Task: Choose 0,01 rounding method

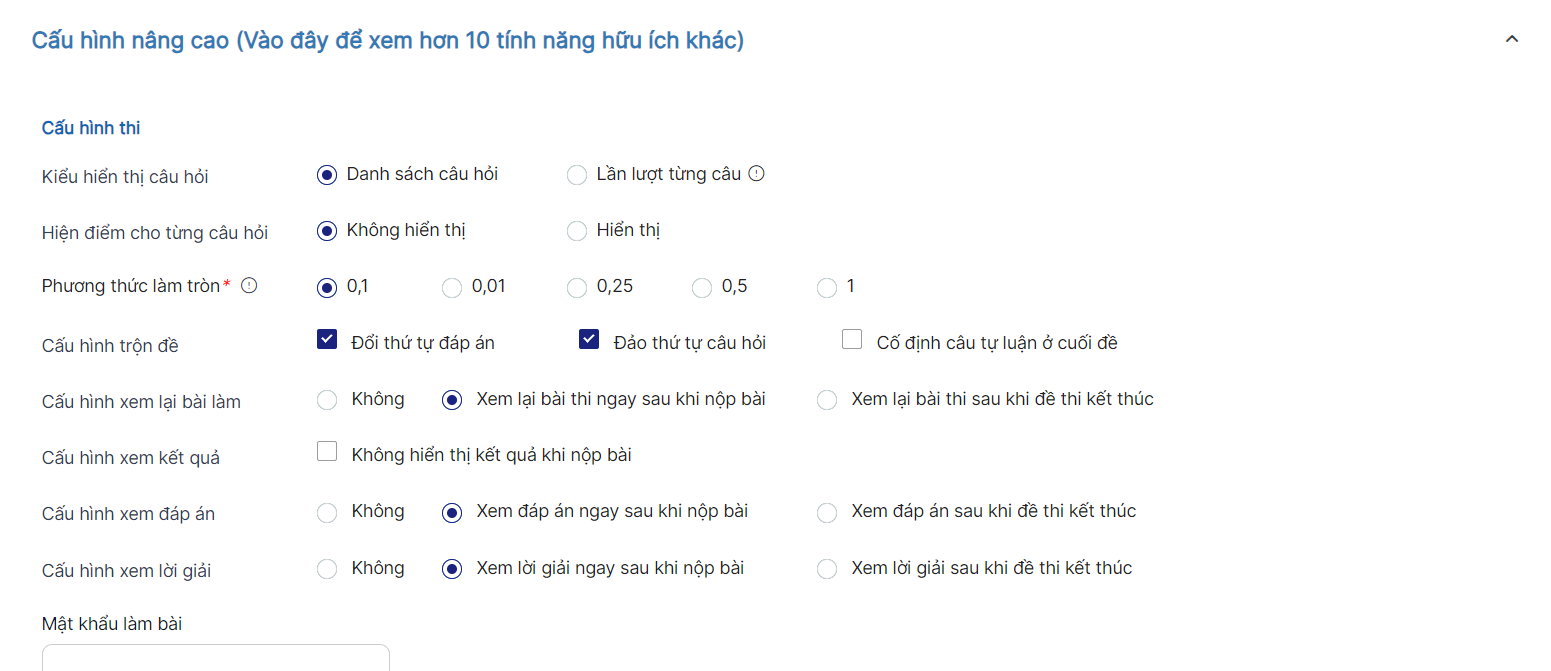Action: pyautogui.click(x=452, y=288)
